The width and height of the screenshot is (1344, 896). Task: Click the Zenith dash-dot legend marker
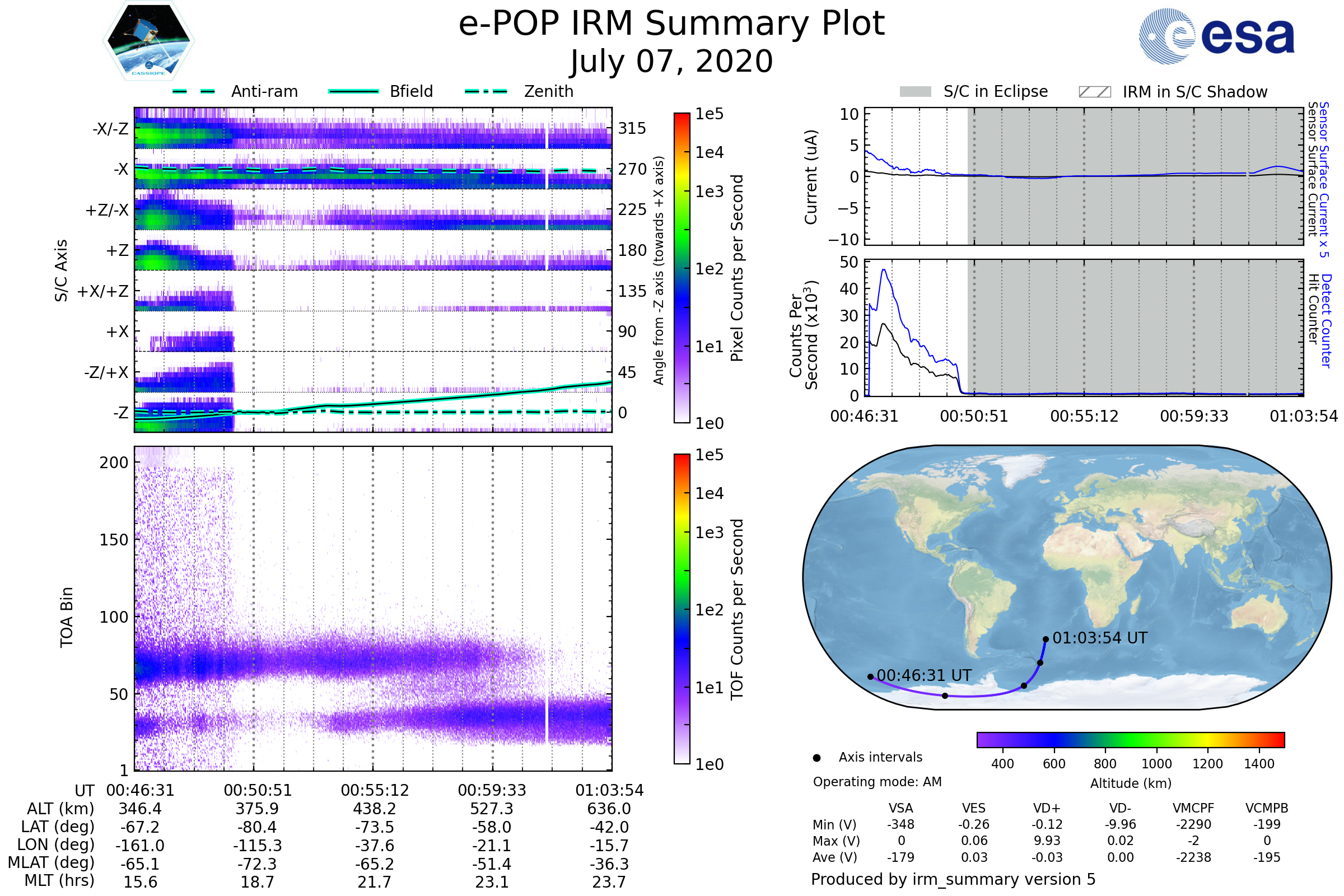(486, 91)
